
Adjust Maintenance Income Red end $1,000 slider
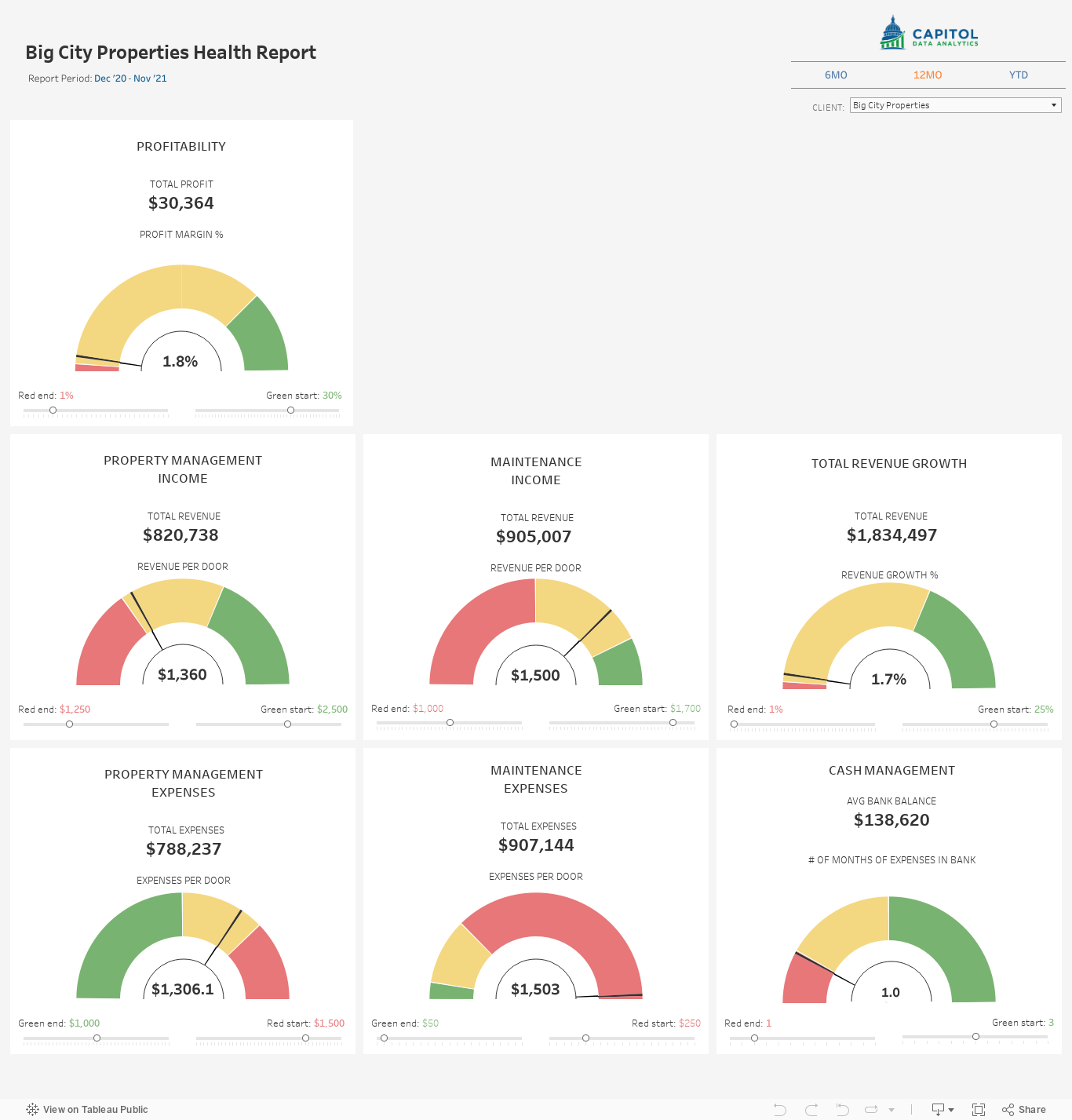pos(450,722)
